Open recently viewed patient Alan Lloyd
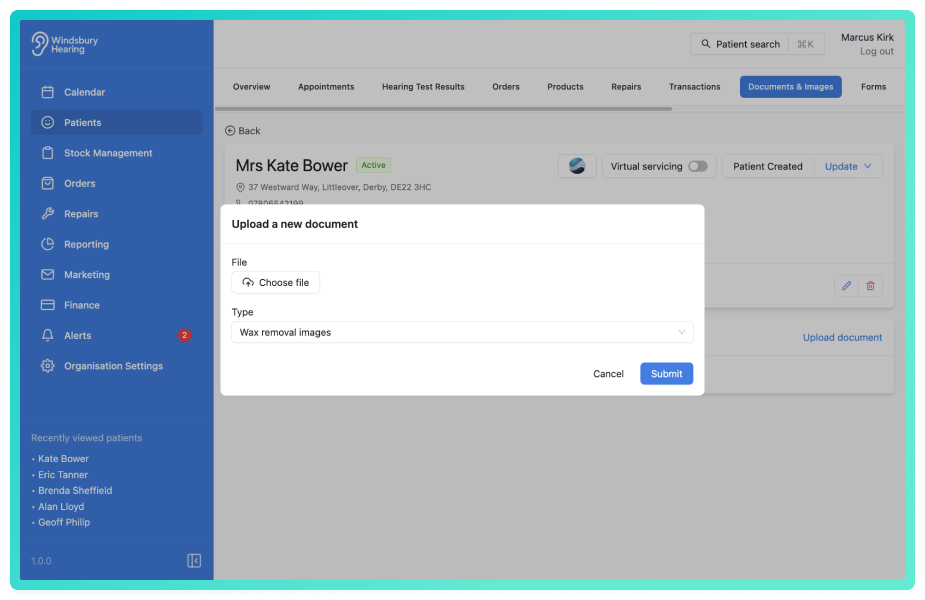925x600 pixels. tap(61, 506)
